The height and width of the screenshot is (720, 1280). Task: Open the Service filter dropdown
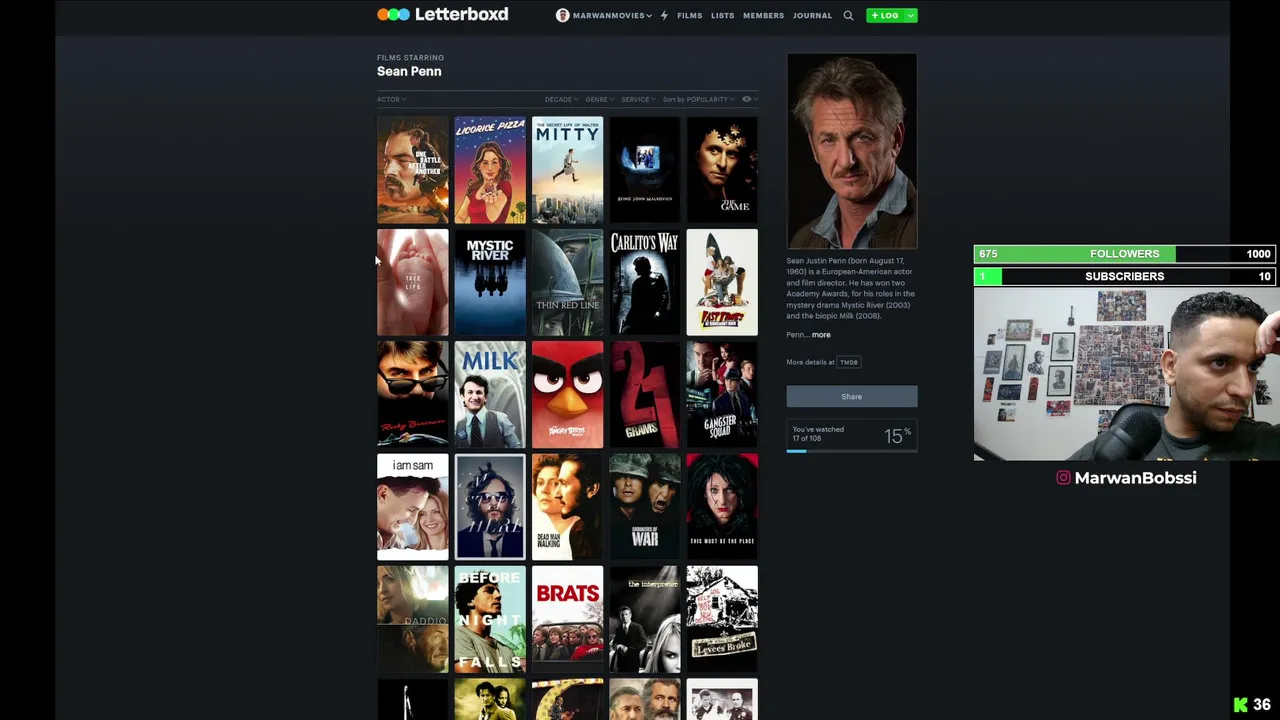tap(638, 99)
